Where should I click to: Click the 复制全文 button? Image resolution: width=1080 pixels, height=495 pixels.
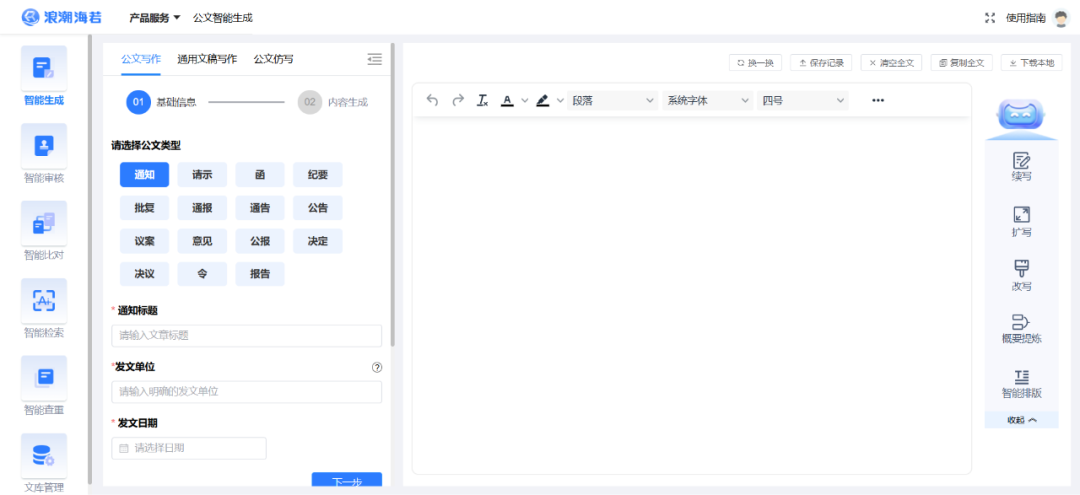tap(962, 63)
